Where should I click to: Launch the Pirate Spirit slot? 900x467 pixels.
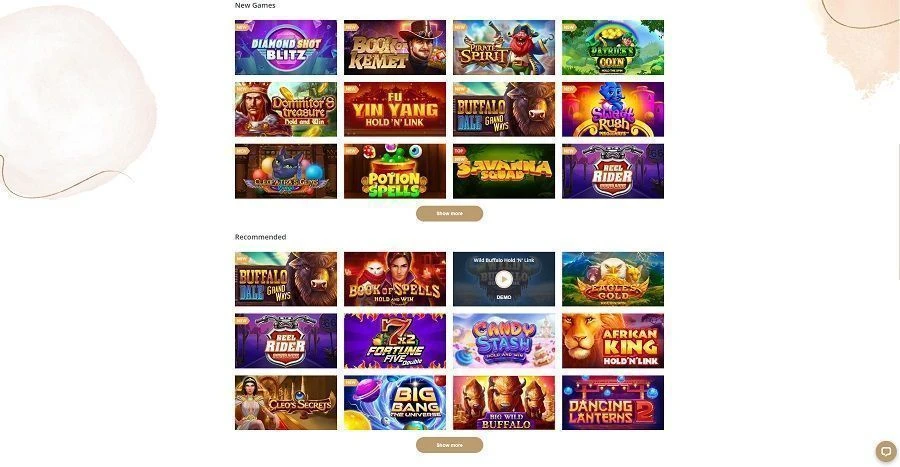pyautogui.click(x=504, y=48)
